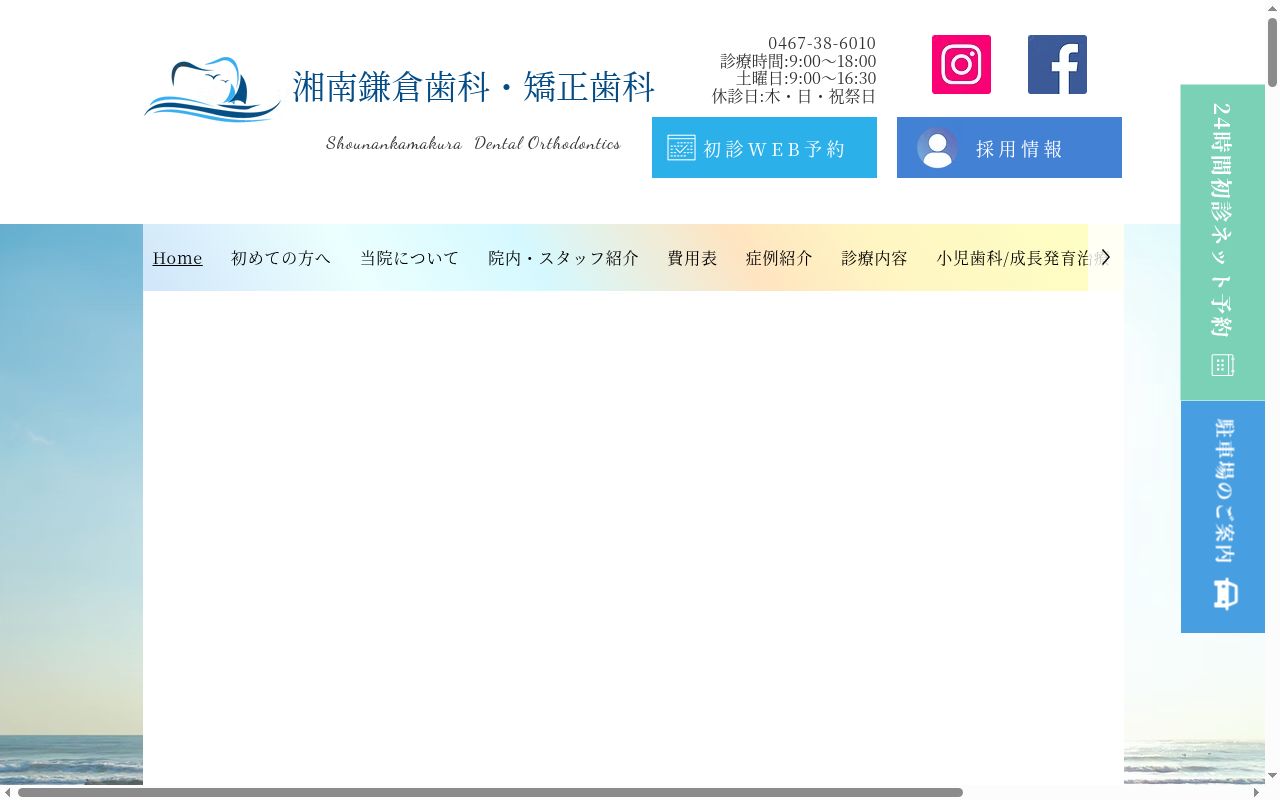The image size is (1280, 800).
Task: Click the scroll up arrow of the vertical scrollbar
Action: (x=1272, y=8)
